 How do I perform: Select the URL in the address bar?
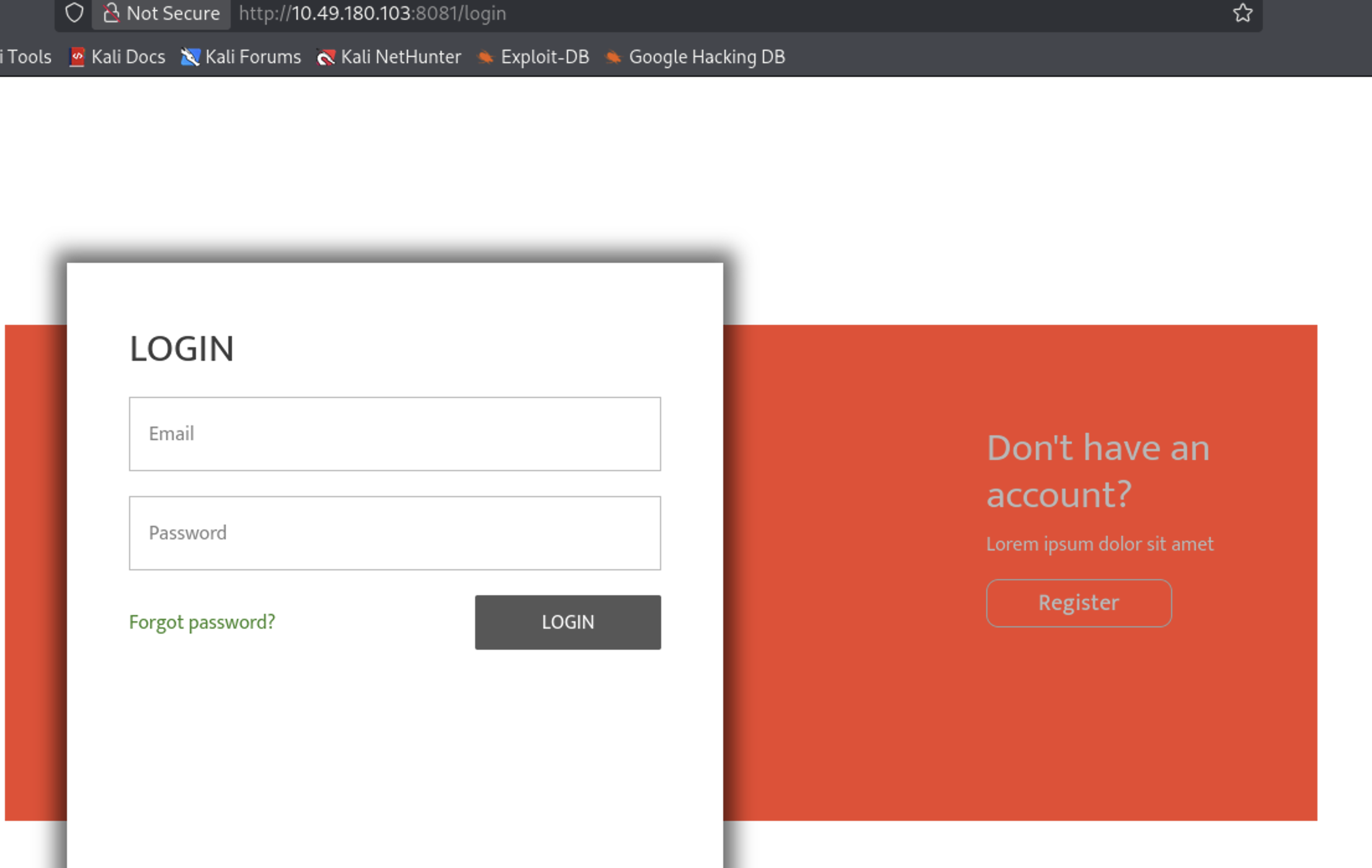(372, 13)
